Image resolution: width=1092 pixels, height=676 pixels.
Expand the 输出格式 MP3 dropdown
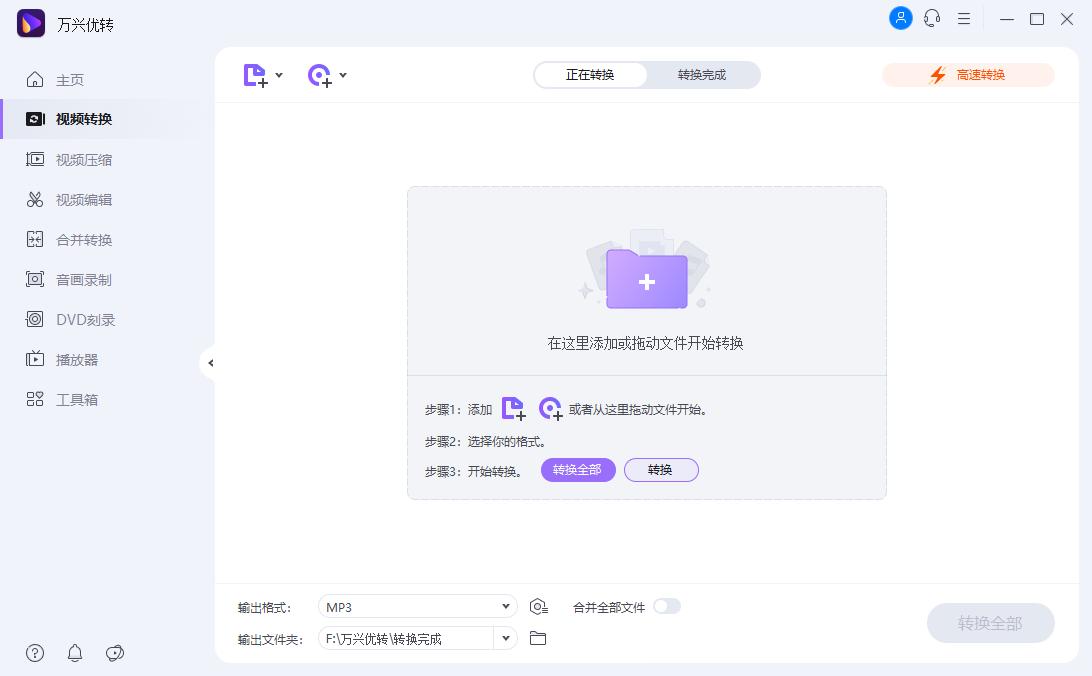point(505,606)
